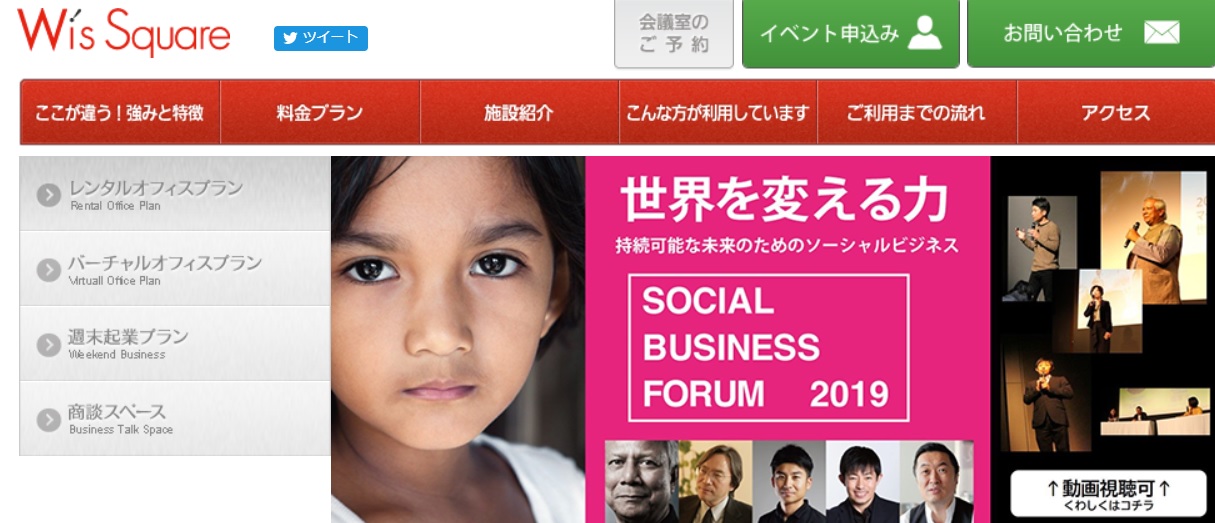Click the 動画視聴可 くわしくはコチラ button
1215x523 pixels.
(x=1108, y=494)
